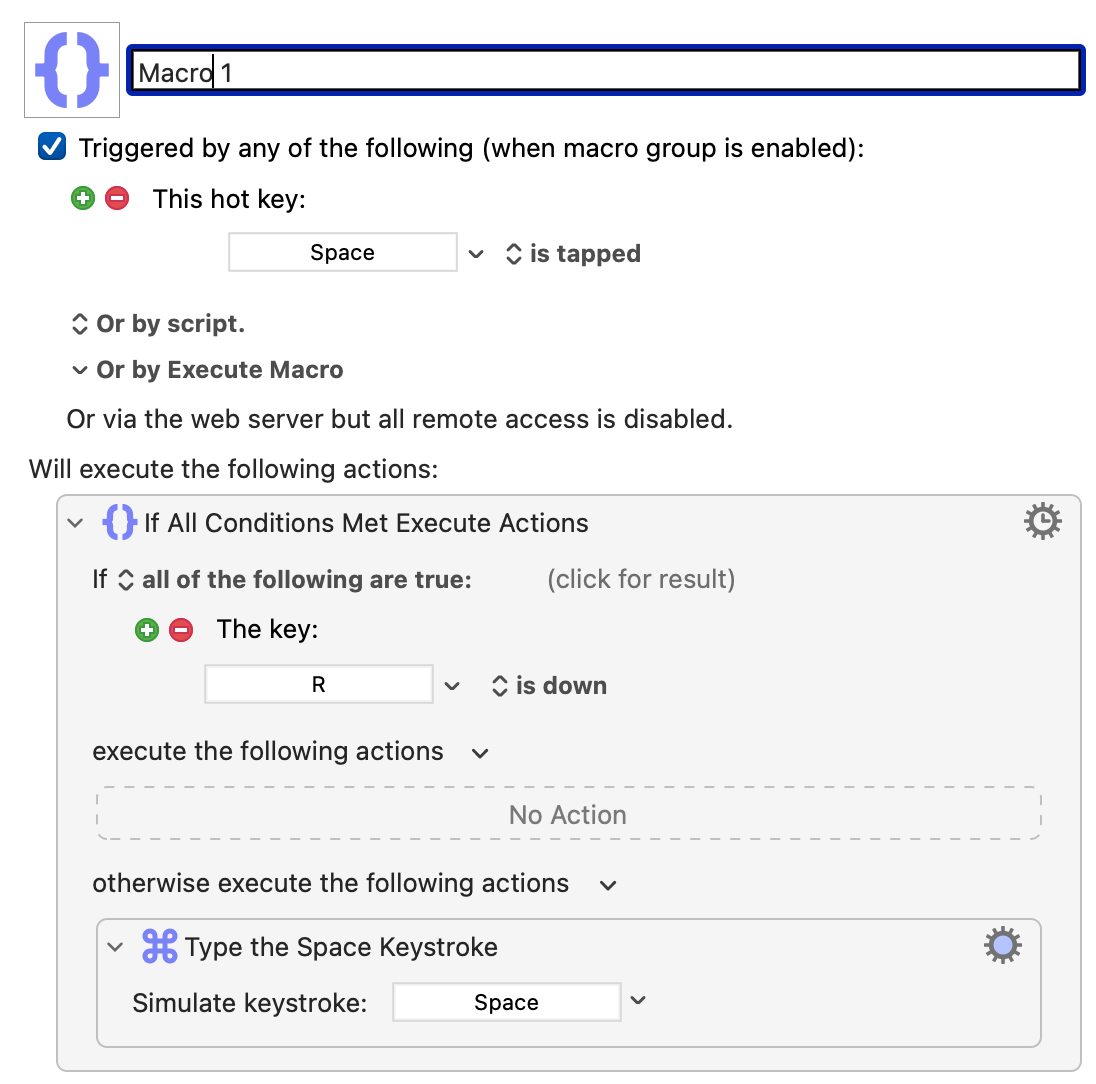Screen dimensions: 1096x1084
Task: Open hot key Space dropdown arrow
Action: (x=476, y=254)
